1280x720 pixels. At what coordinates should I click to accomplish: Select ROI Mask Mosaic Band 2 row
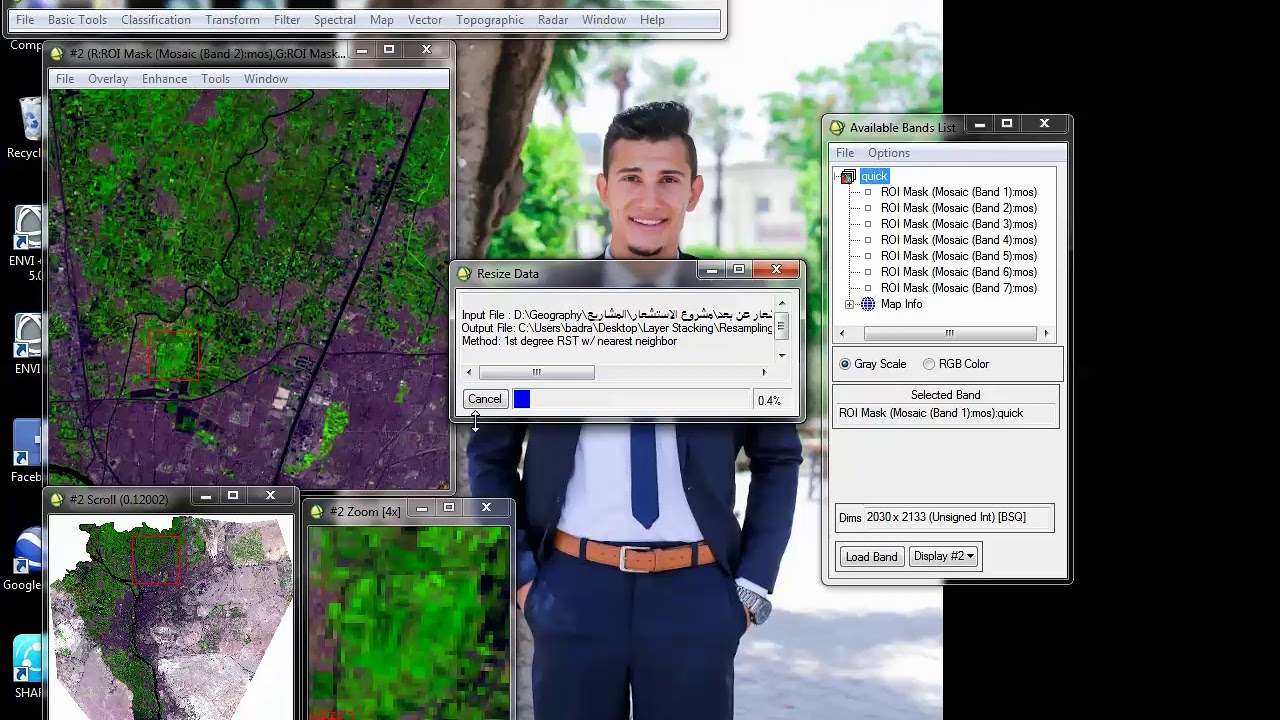(x=958, y=208)
